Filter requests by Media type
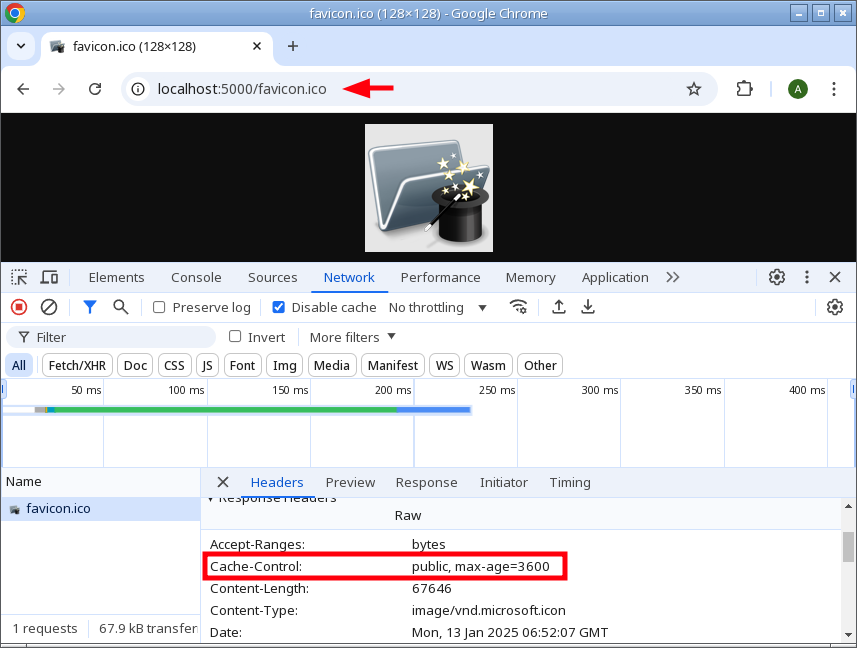857x648 pixels. coord(332,366)
